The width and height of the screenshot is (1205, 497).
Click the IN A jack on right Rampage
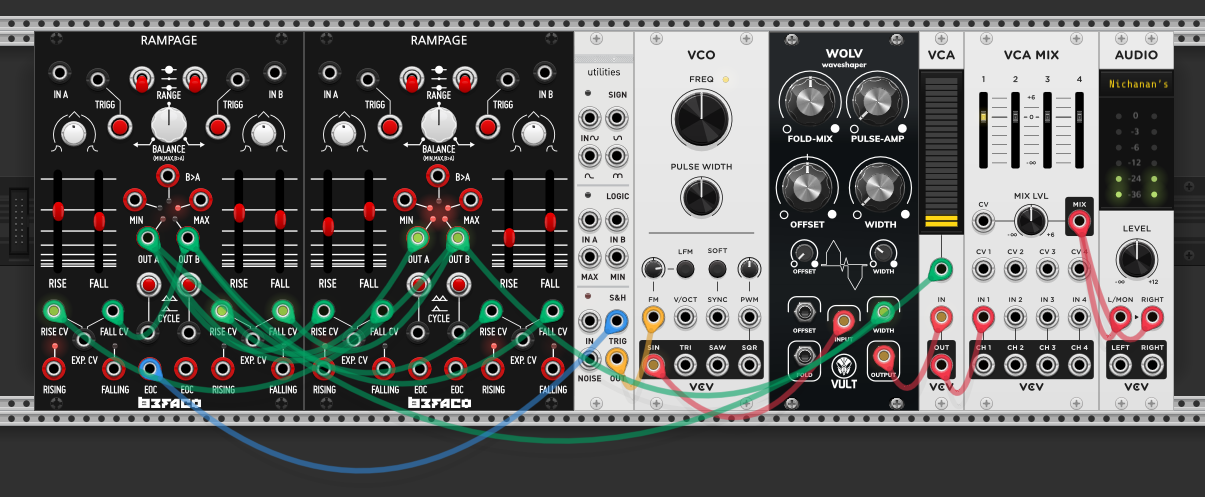tap(331, 72)
